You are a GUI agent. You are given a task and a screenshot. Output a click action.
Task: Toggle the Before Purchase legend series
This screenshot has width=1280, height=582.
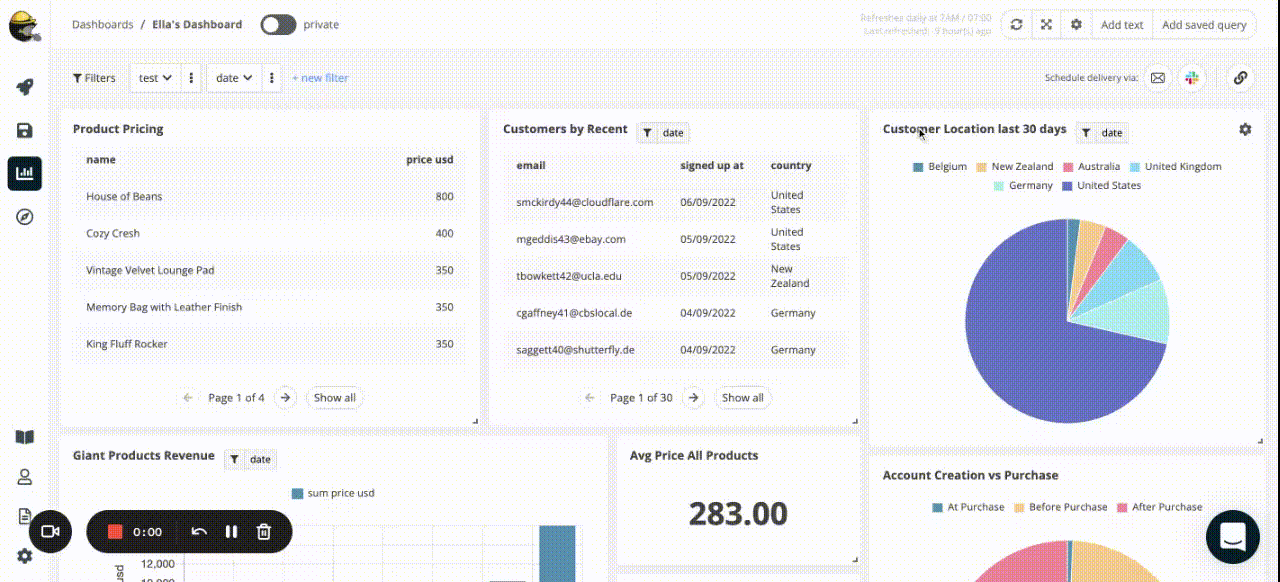click(1061, 507)
